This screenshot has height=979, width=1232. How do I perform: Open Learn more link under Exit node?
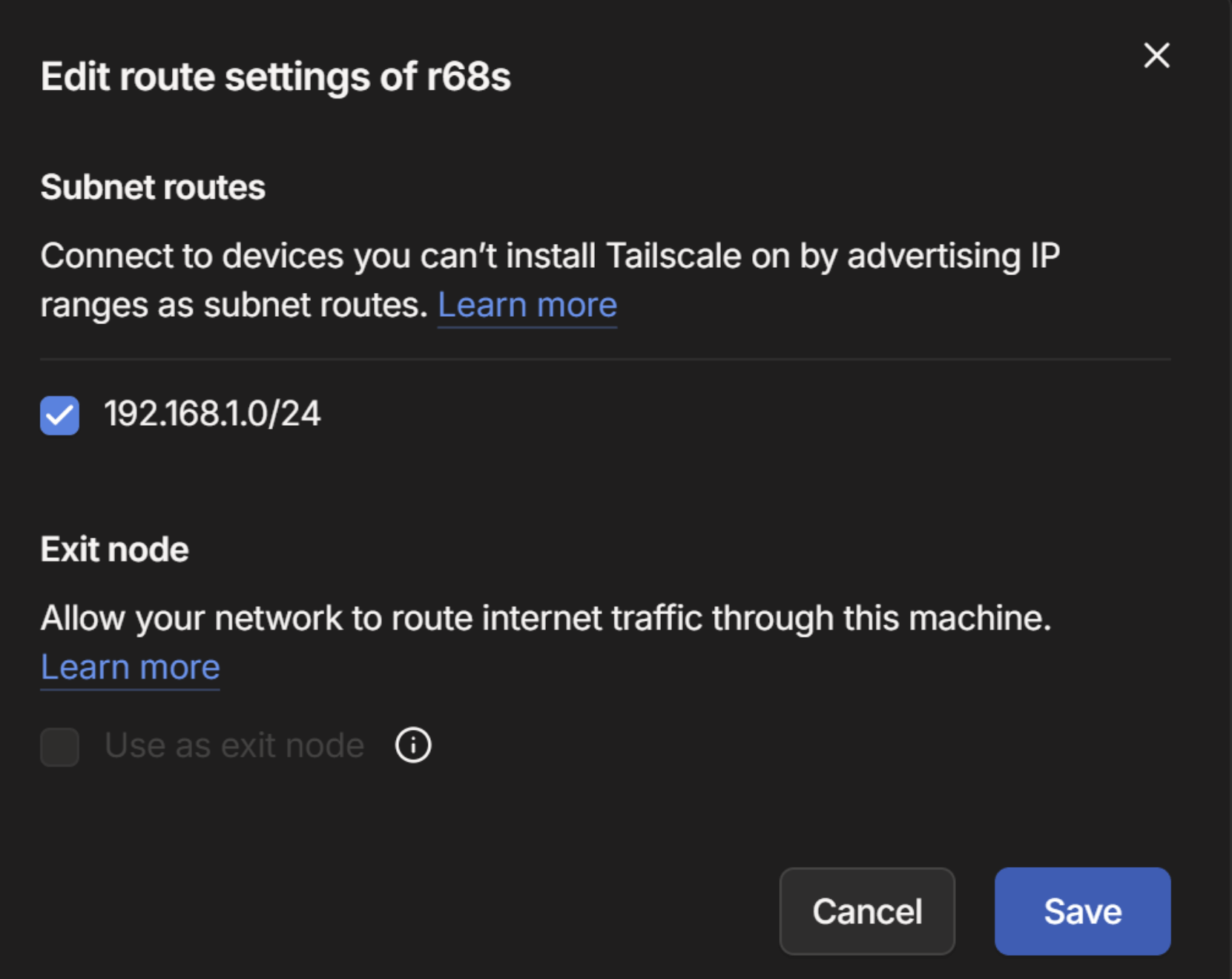click(131, 667)
